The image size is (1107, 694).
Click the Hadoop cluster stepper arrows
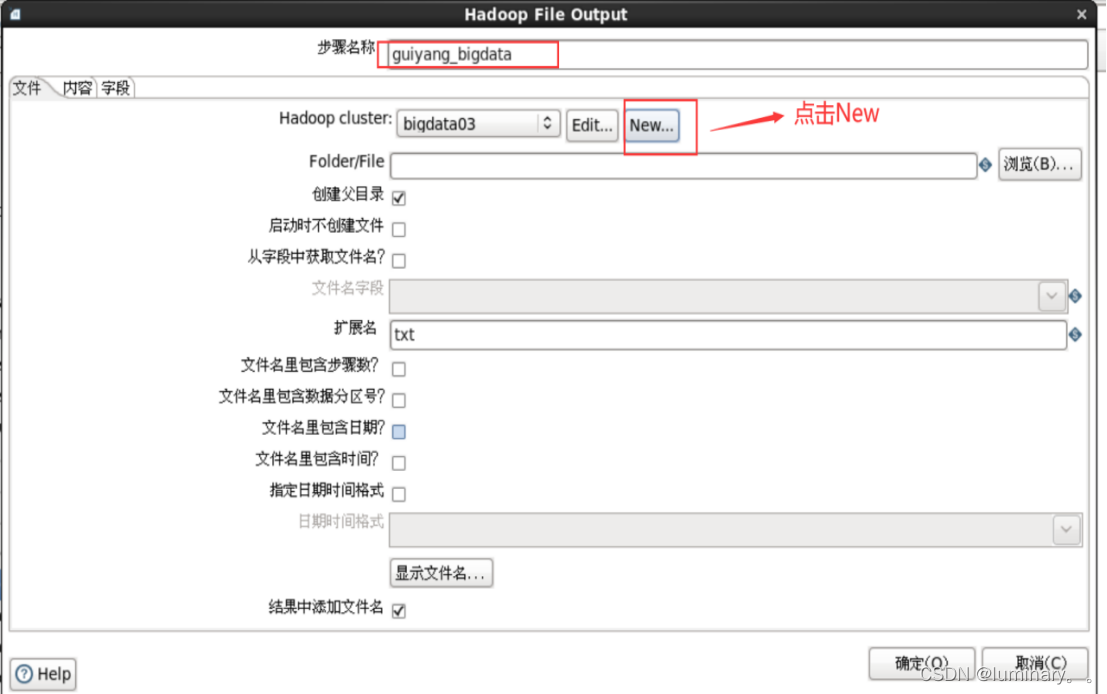(548, 123)
